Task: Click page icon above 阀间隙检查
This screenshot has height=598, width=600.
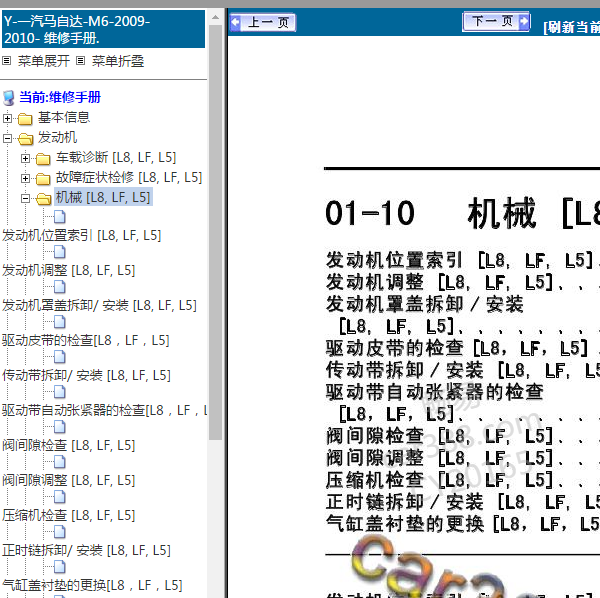Action: (x=59, y=427)
